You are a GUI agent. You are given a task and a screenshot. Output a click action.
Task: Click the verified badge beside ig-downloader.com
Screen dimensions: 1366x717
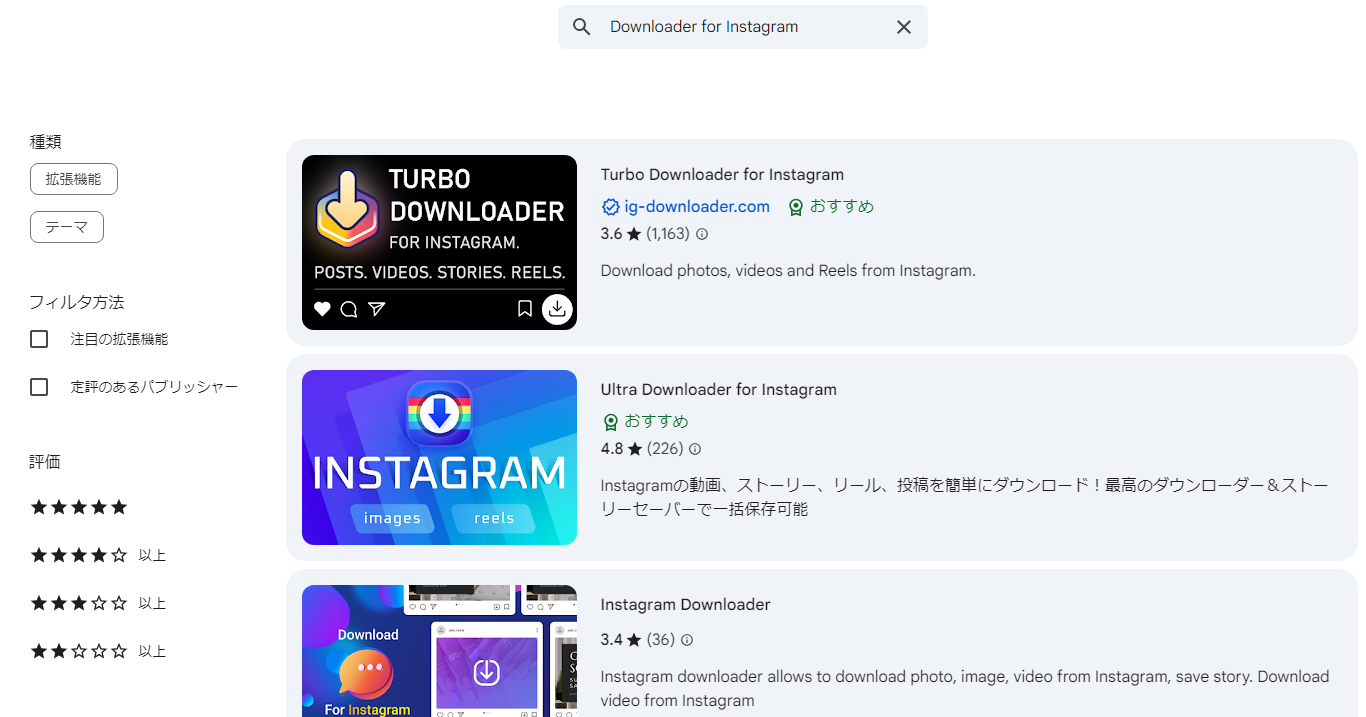coord(610,207)
